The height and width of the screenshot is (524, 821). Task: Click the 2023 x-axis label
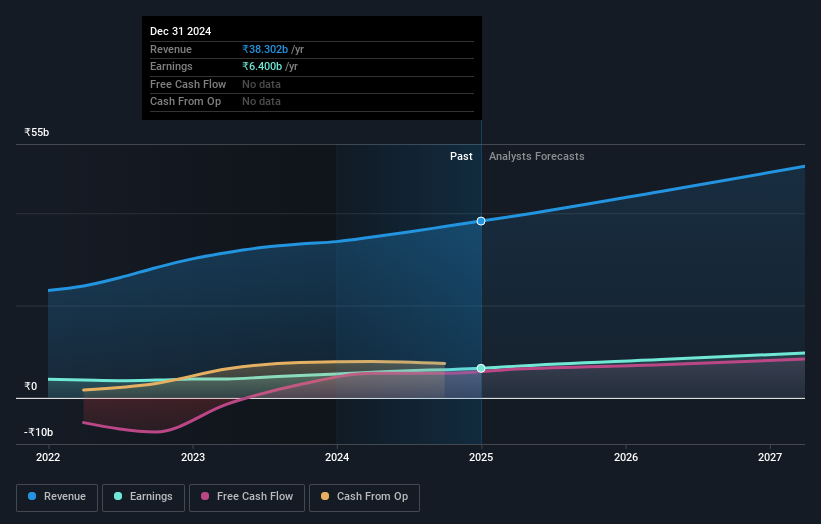[193, 457]
